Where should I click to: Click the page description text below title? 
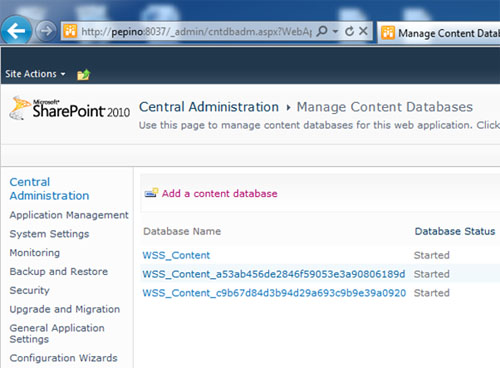tap(319, 125)
